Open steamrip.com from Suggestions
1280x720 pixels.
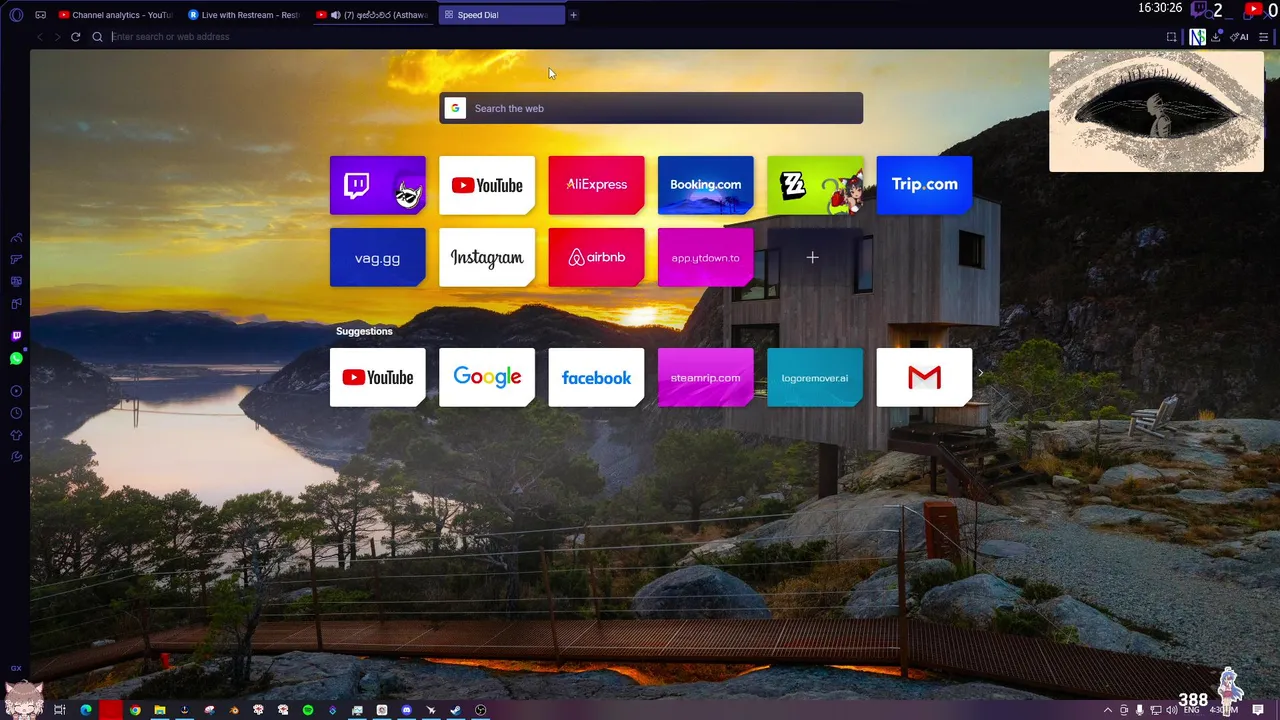click(705, 377)
